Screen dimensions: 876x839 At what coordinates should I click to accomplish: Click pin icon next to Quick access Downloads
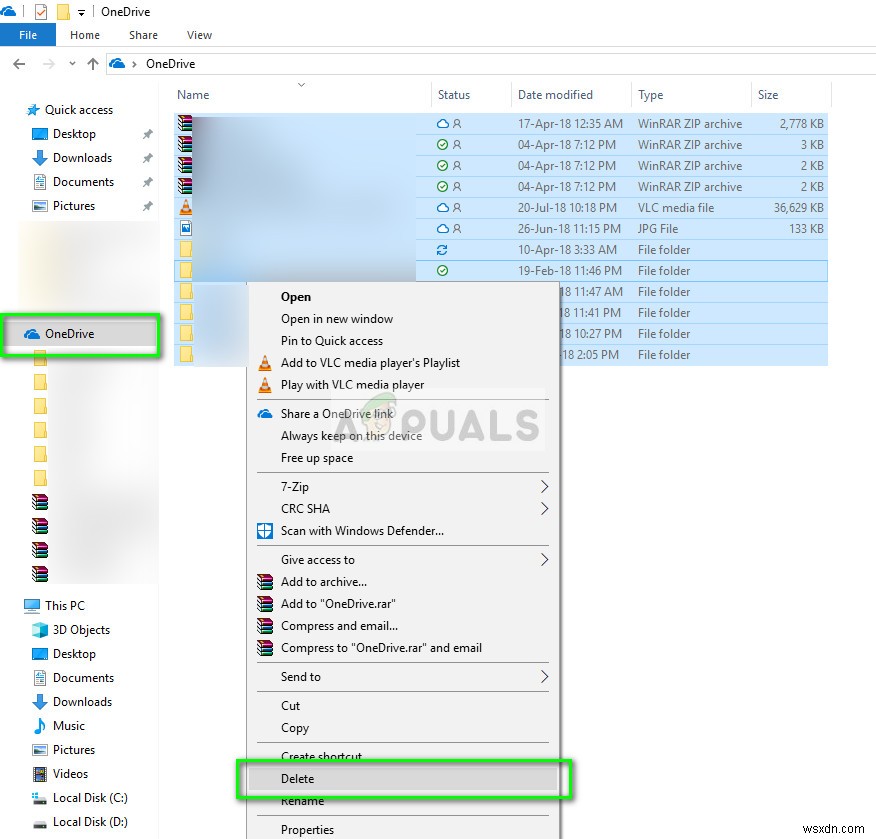click(x=147, y=158)
